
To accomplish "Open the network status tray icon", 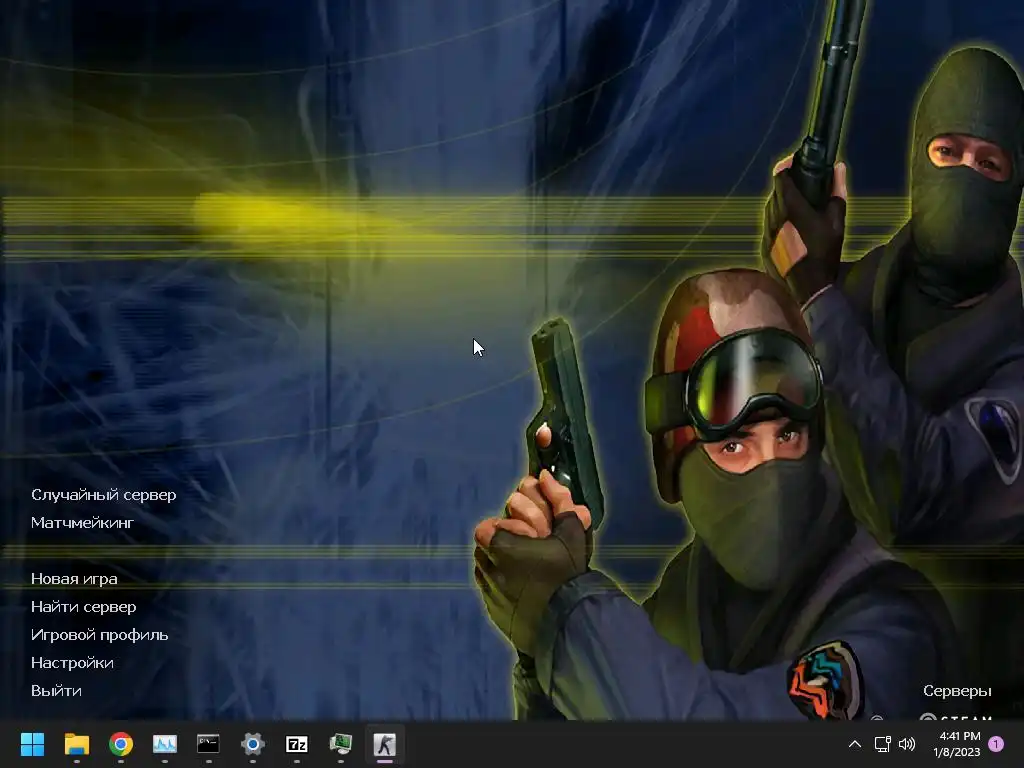I will pyautogui.click(x=882, y=744).
